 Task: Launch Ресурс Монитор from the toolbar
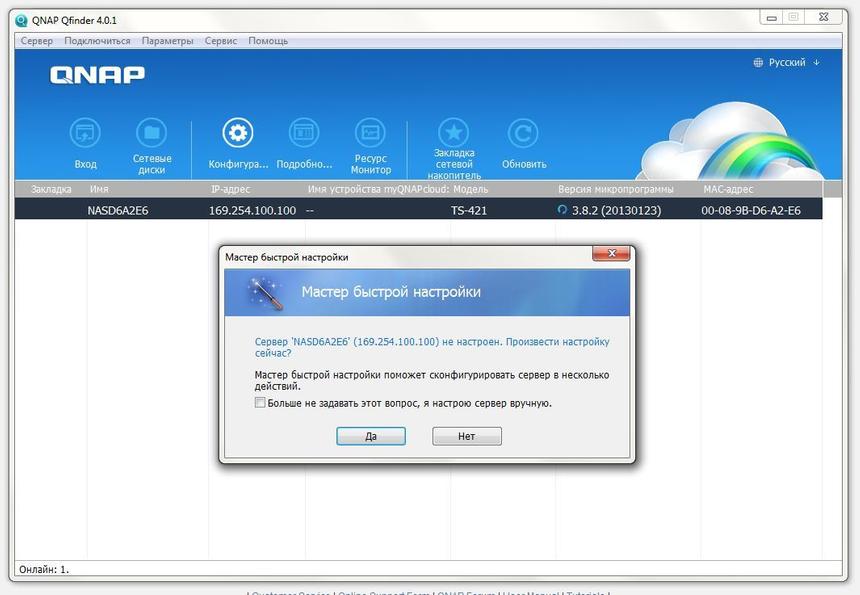coord(371,131)
